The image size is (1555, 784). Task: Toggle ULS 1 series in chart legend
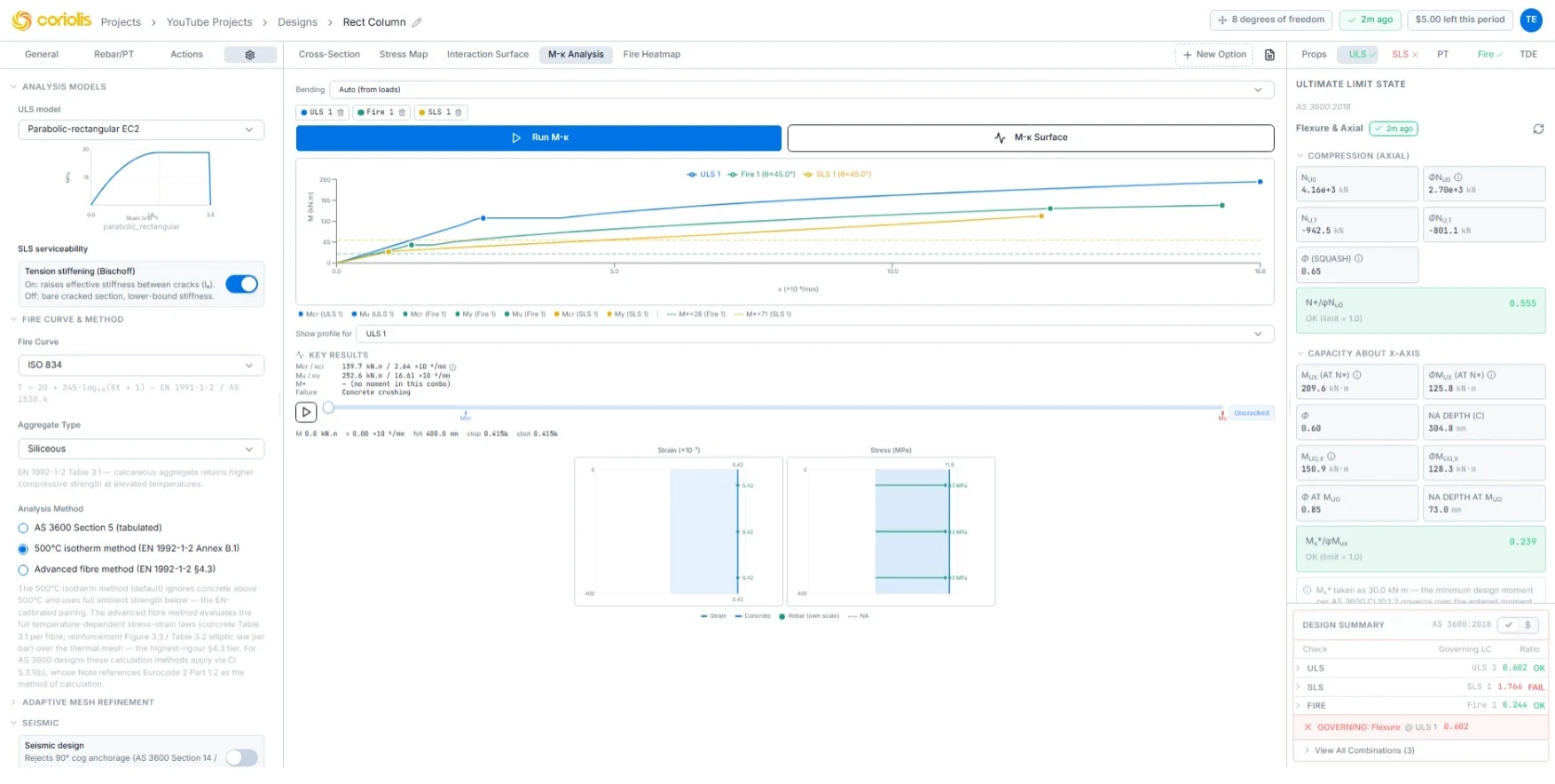click(x=703, y=175)
